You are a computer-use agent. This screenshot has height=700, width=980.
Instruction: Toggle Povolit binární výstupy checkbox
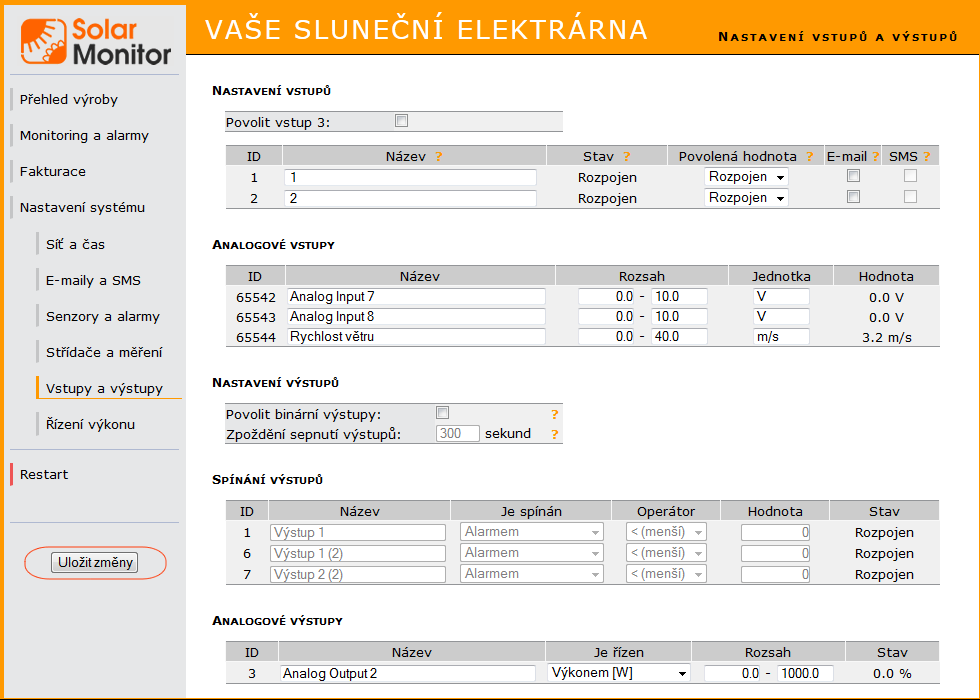point(443,413)
